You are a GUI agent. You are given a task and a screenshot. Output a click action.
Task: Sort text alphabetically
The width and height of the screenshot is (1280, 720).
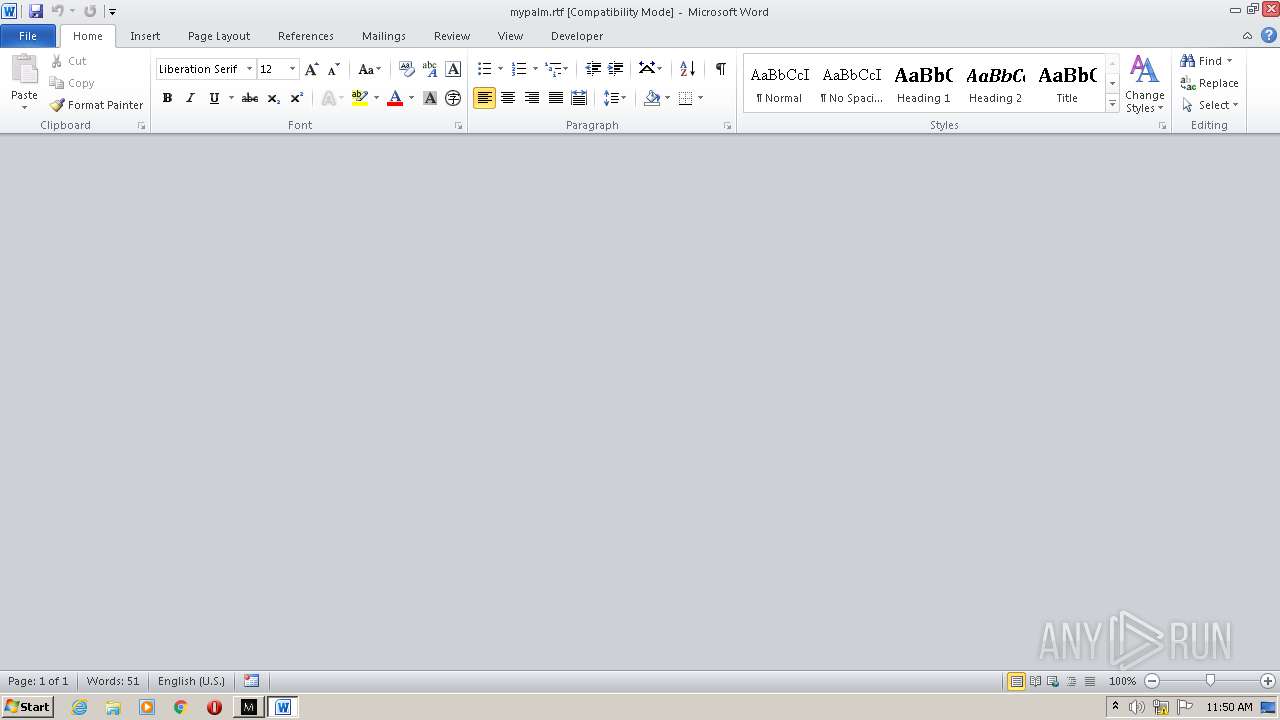coord(687,69)
